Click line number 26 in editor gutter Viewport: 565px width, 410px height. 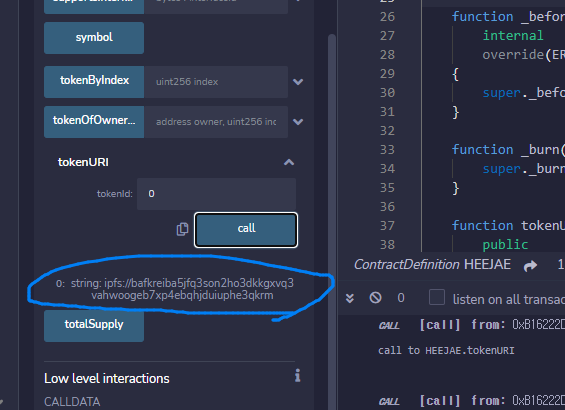click(387, 17)
